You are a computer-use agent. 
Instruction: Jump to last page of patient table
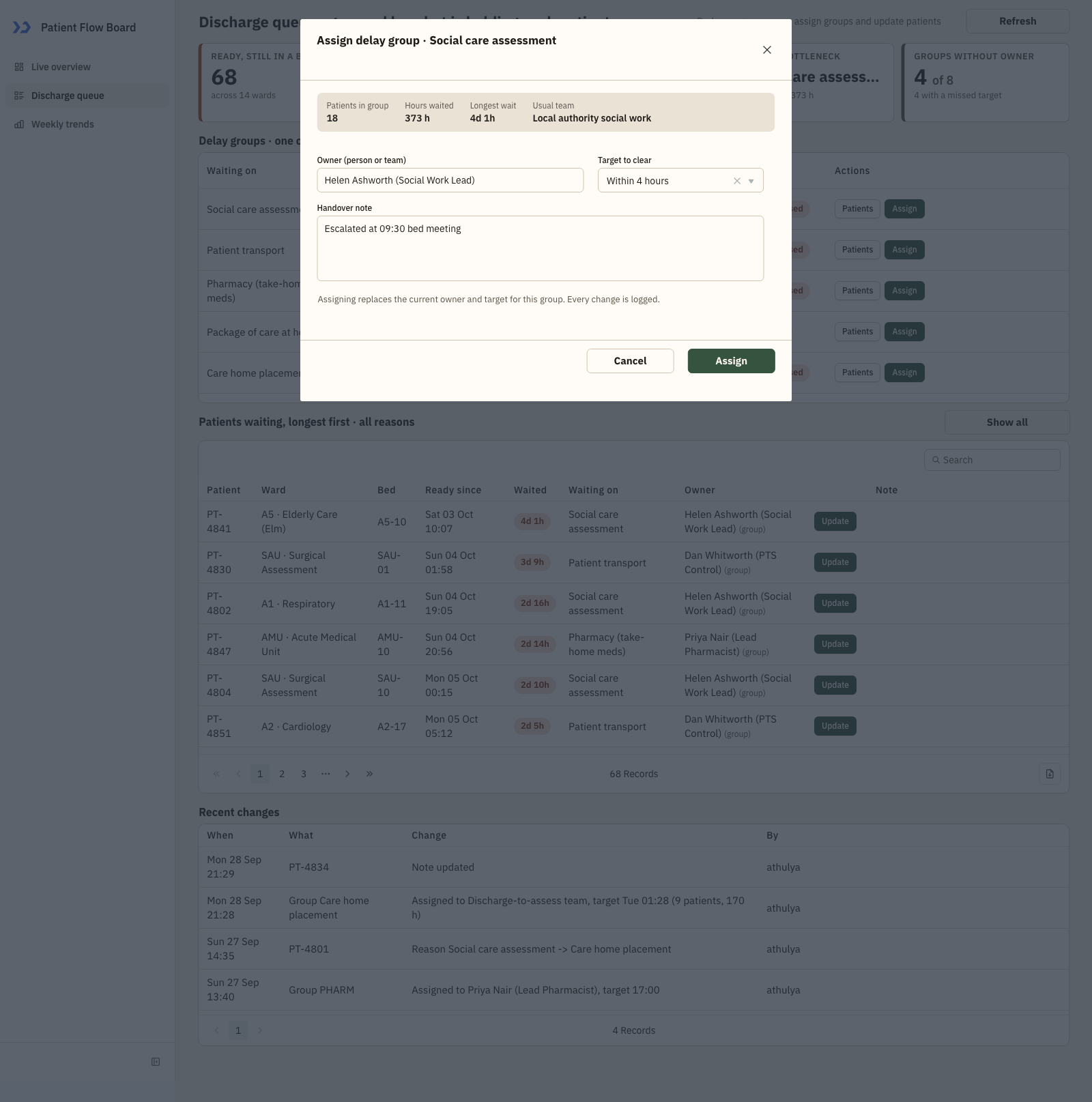pos(369,774)
